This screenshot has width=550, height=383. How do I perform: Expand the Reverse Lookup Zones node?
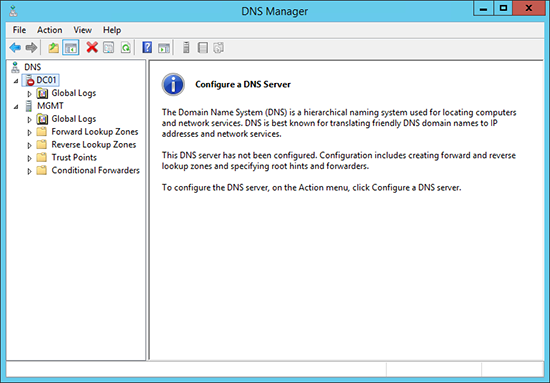29,145
